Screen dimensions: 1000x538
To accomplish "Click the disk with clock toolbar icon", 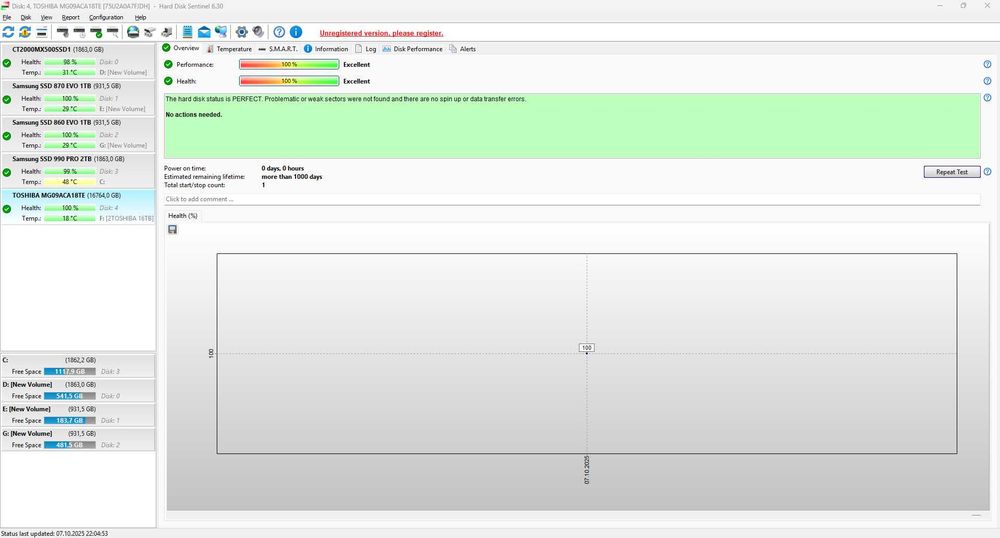I will pos(79,32).
